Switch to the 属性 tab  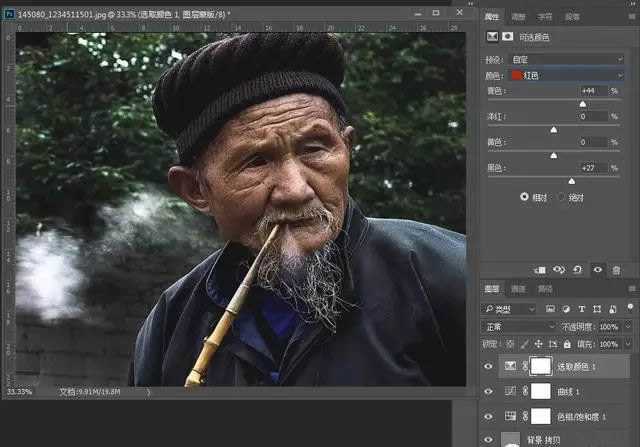(492, 17)
